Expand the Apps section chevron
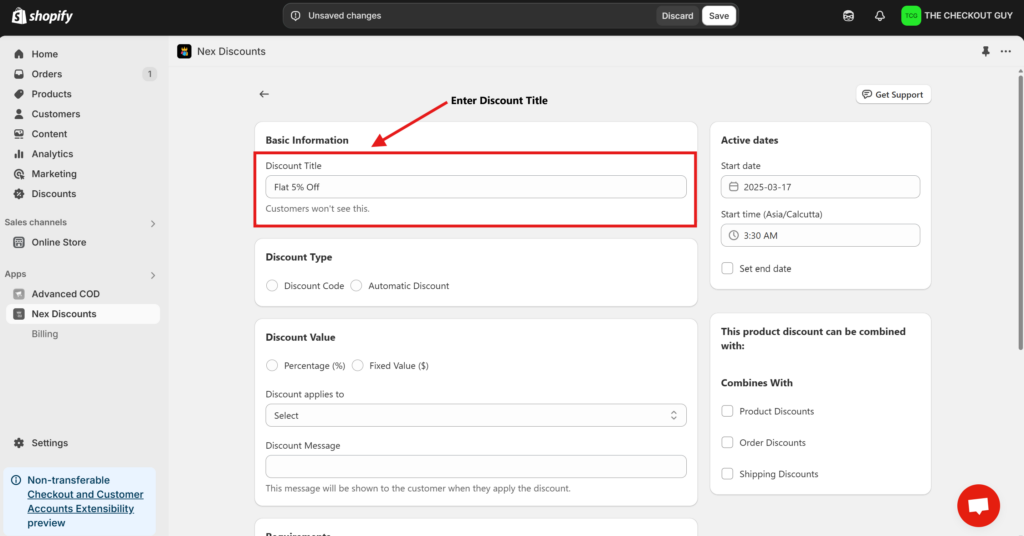Viewport: 1024px width, 536px height. (153, 275)
